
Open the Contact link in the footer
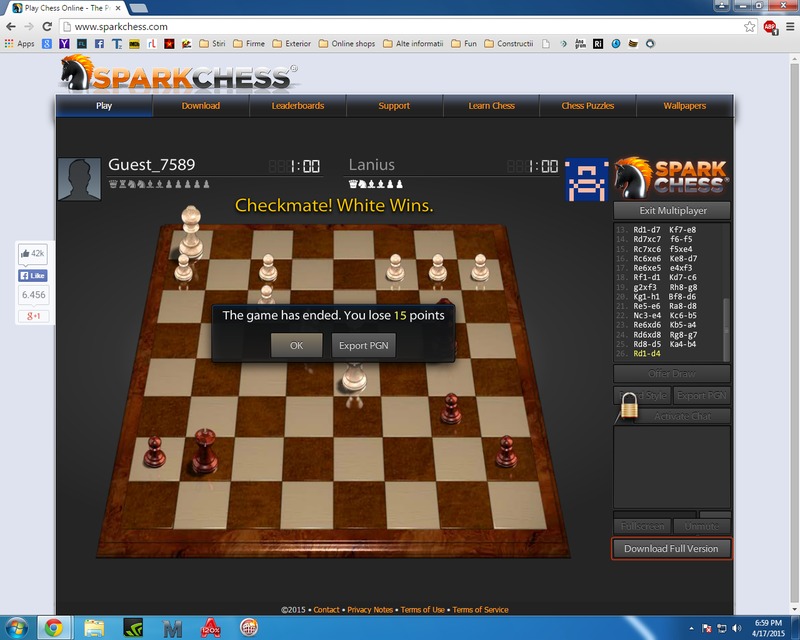pos(326,609)
